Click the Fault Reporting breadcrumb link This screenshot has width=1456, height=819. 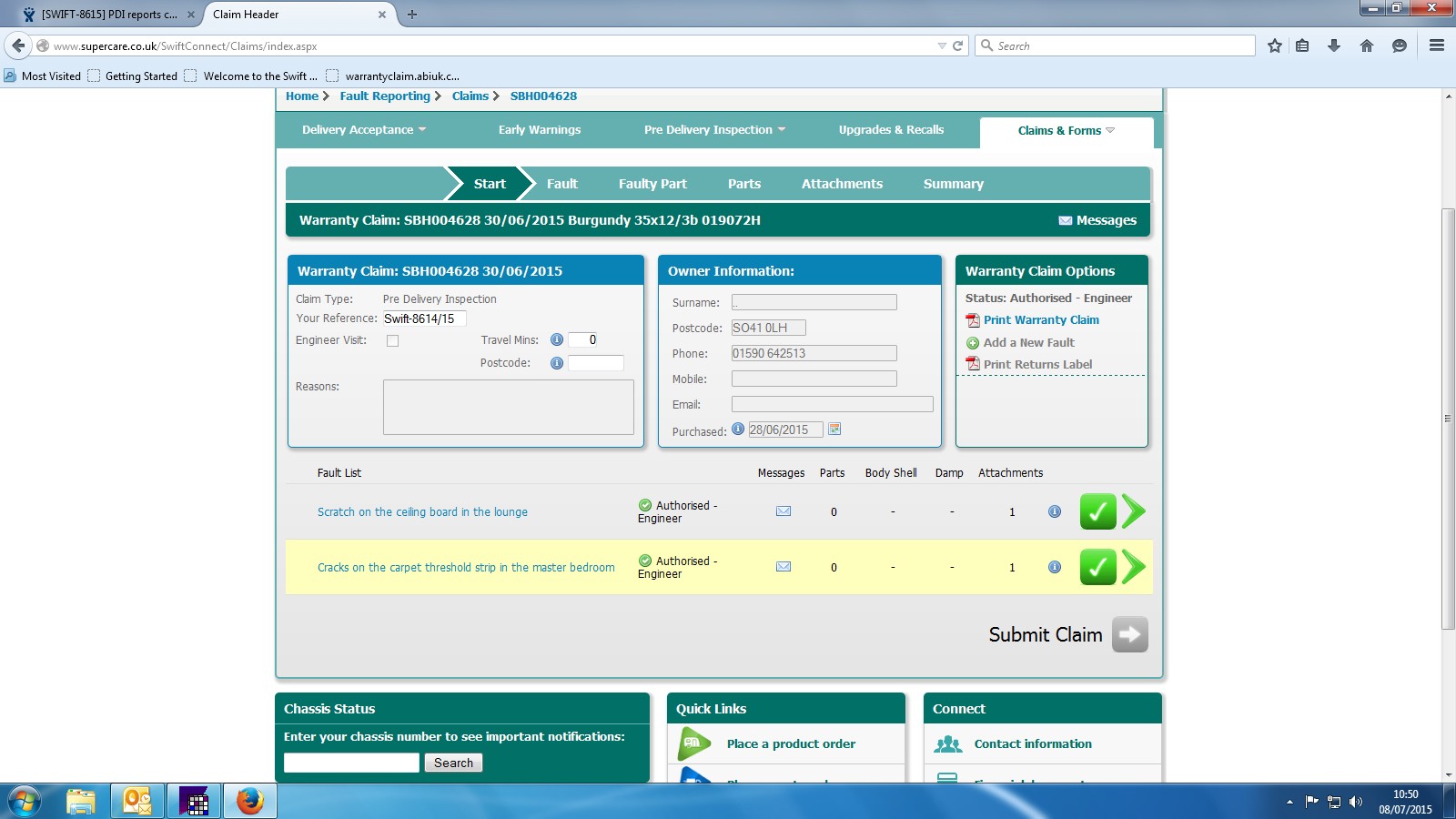click(x=385, y=96)
